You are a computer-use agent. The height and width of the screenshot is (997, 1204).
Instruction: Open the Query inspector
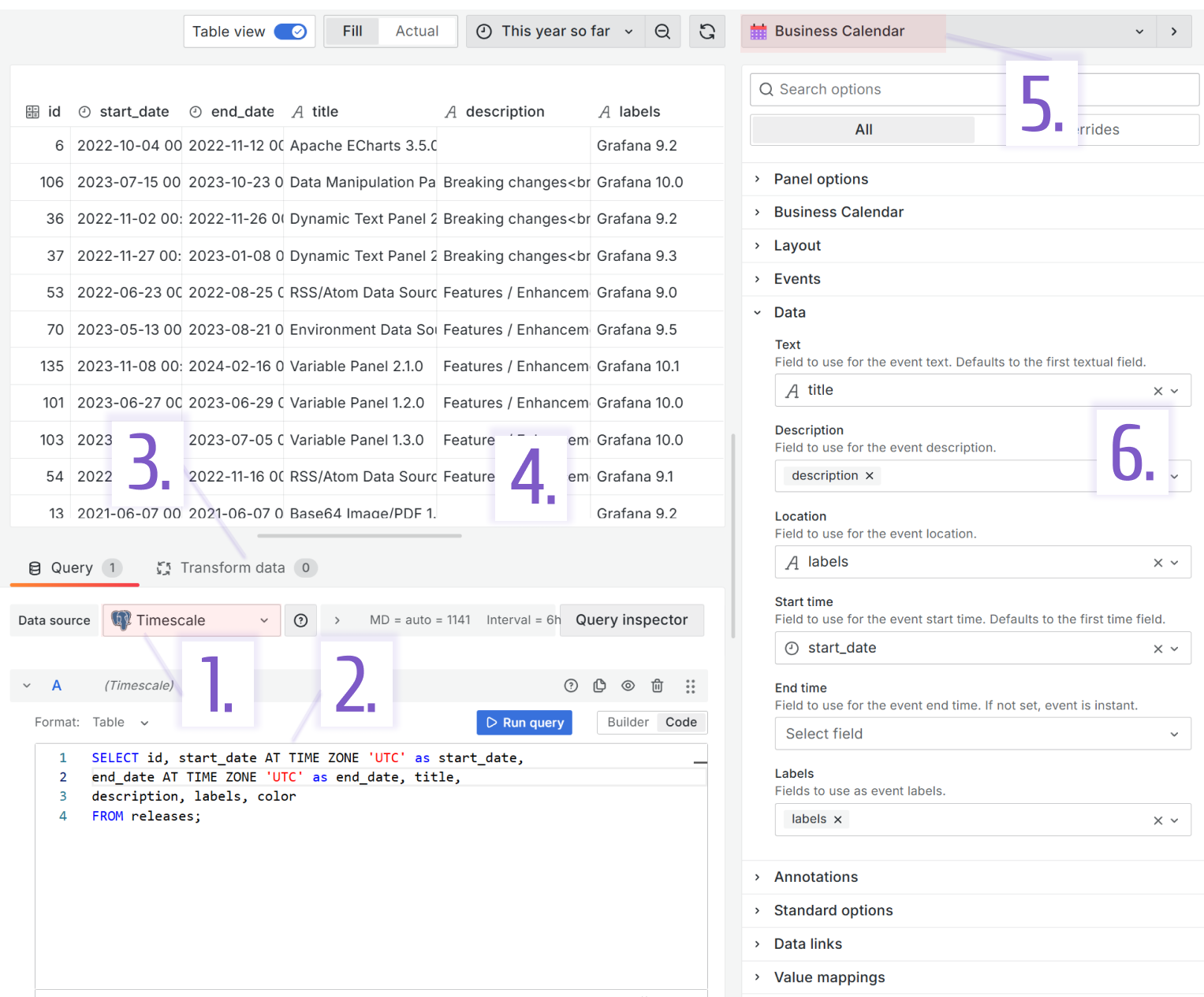click(632, 620)
